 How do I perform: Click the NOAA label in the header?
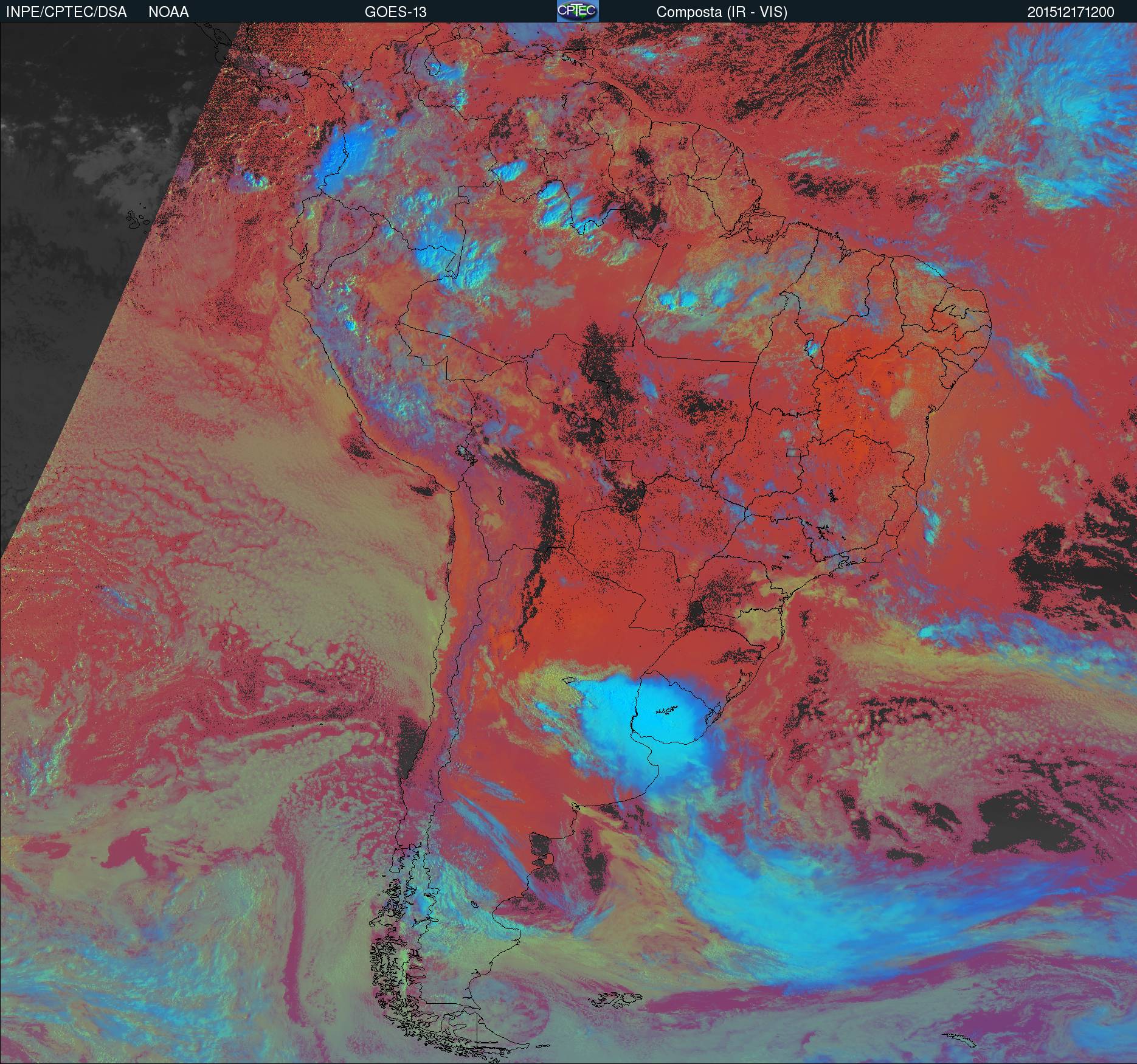pos(168,12)
